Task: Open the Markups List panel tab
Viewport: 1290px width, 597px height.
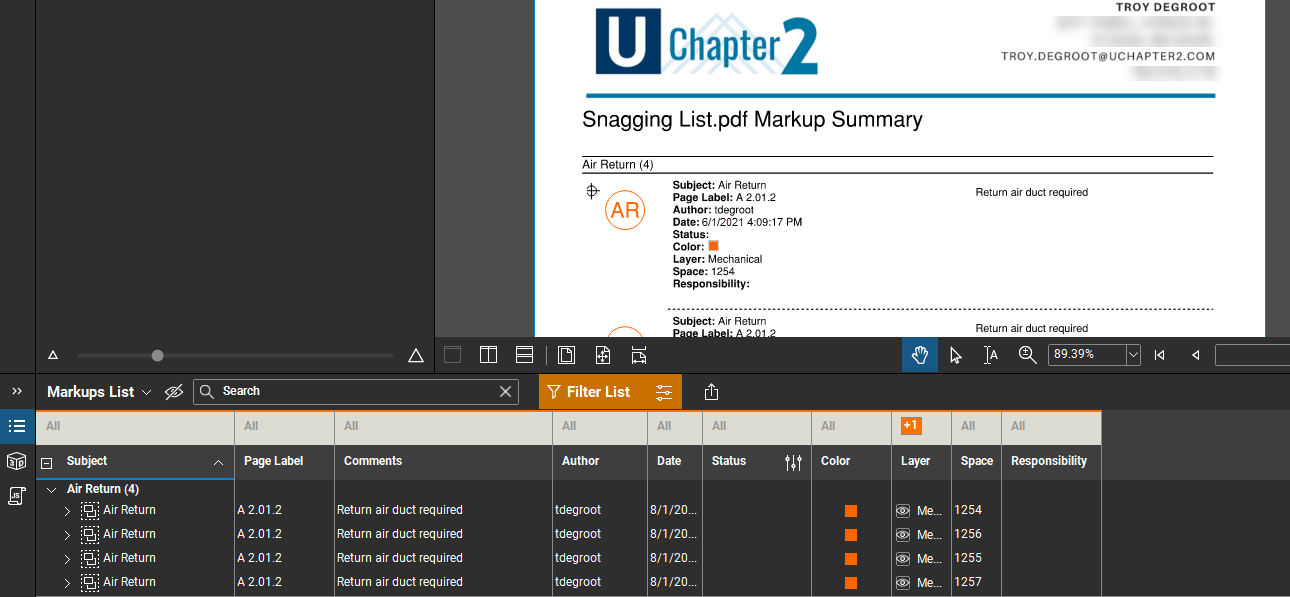Action: (16, 426)
